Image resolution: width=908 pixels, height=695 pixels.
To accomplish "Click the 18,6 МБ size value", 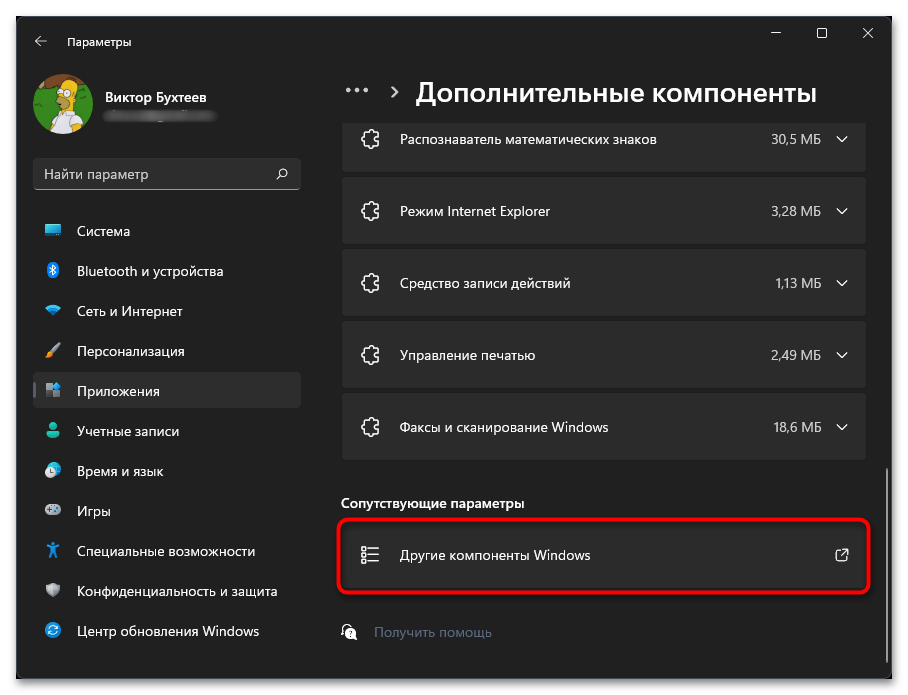I will click(x=797, y=427).
